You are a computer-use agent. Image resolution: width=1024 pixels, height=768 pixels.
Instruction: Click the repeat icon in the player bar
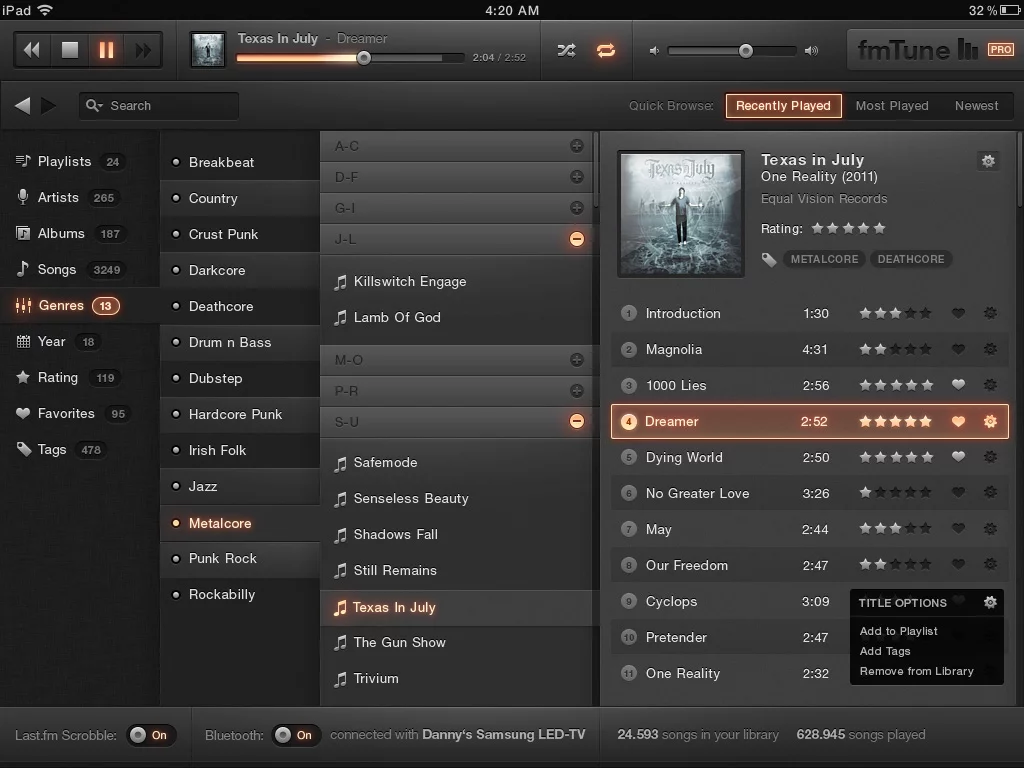pos(606,50)
